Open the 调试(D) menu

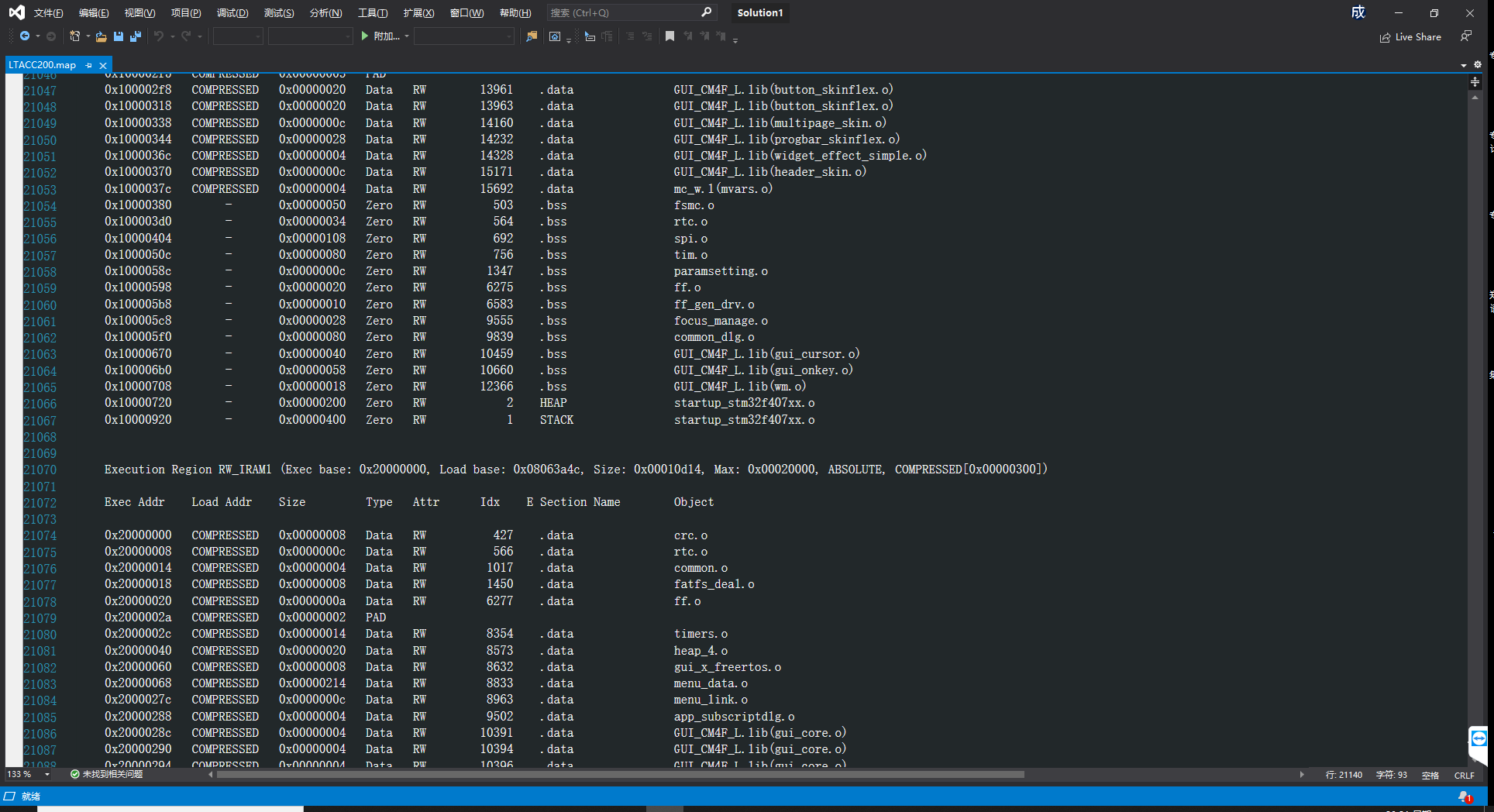pos(232,12)
